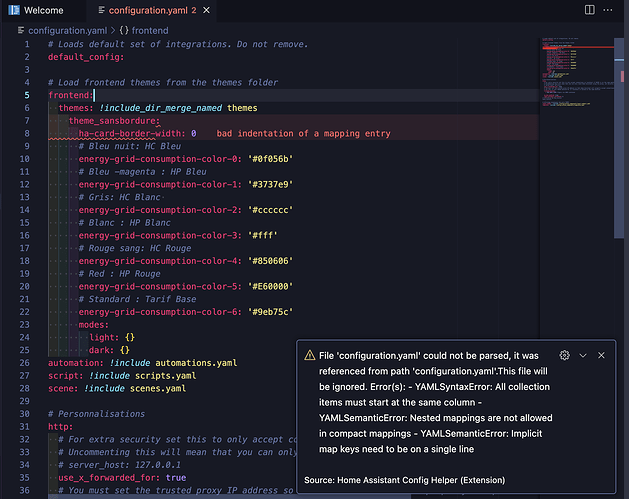Collapse the notification with the chevron

point(583,355)
